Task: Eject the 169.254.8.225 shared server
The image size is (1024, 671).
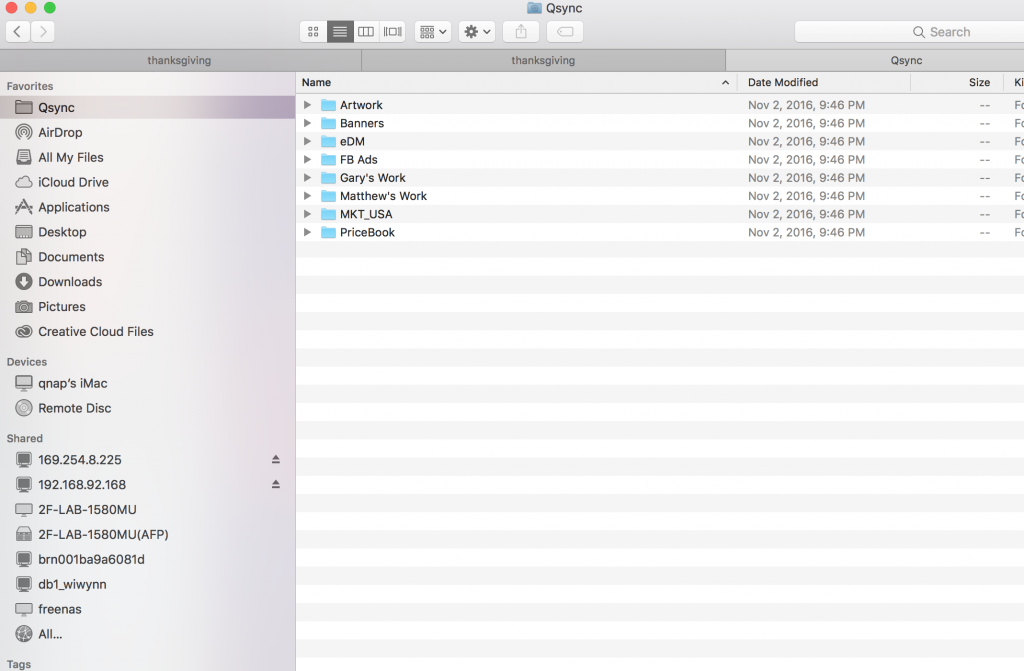Action: (x=276, y=460)
